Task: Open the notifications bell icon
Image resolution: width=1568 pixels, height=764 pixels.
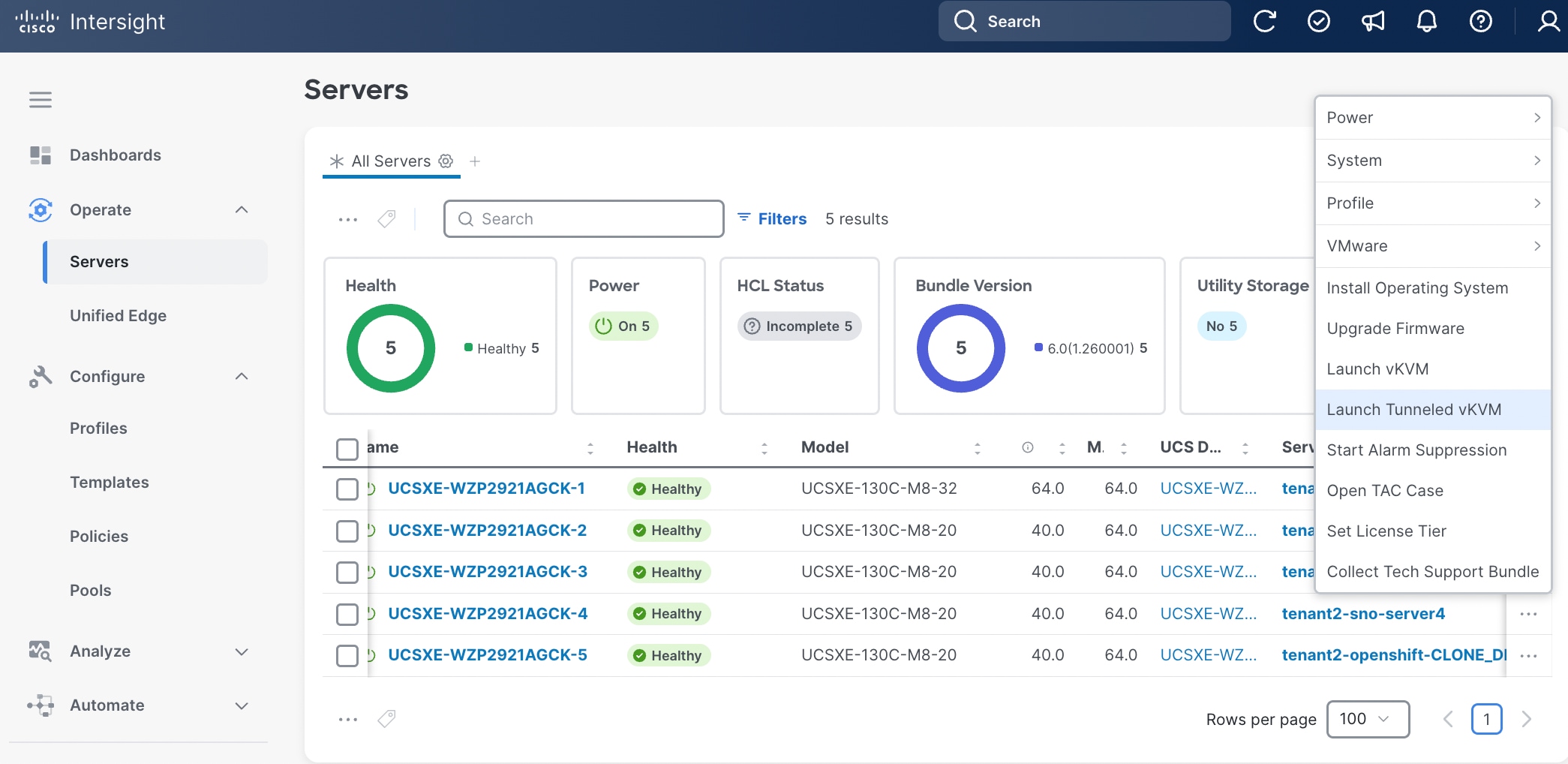Action: click(1426, 21)
